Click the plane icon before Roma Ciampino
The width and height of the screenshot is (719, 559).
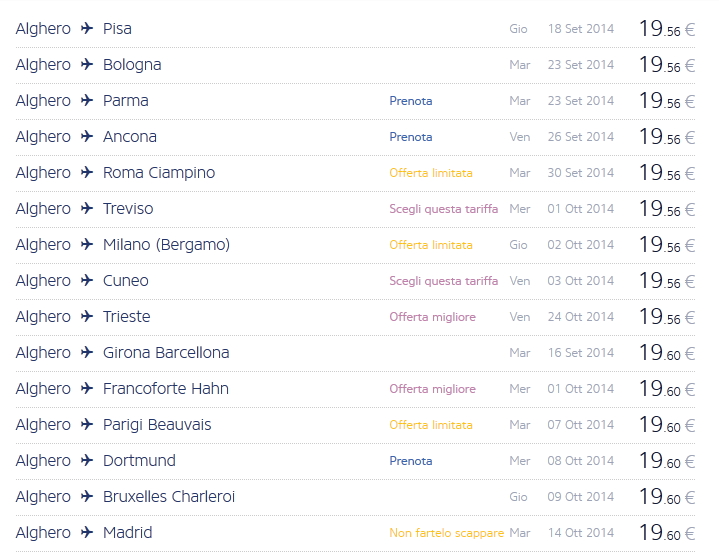[x=87, y=173]
